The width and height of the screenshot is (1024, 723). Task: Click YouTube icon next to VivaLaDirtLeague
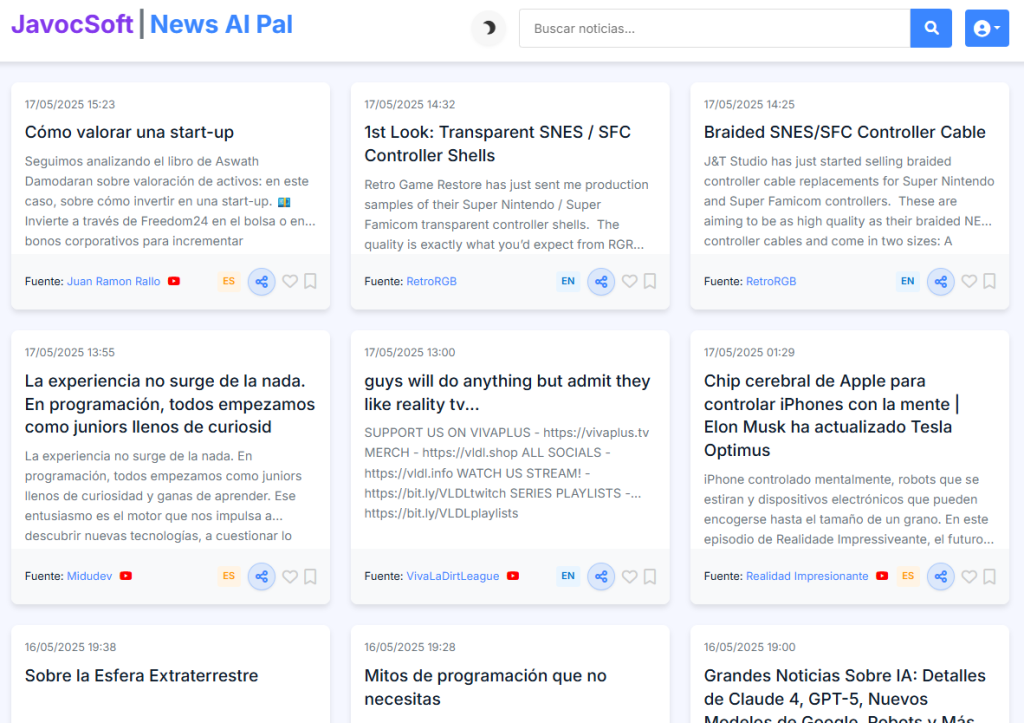513,576
